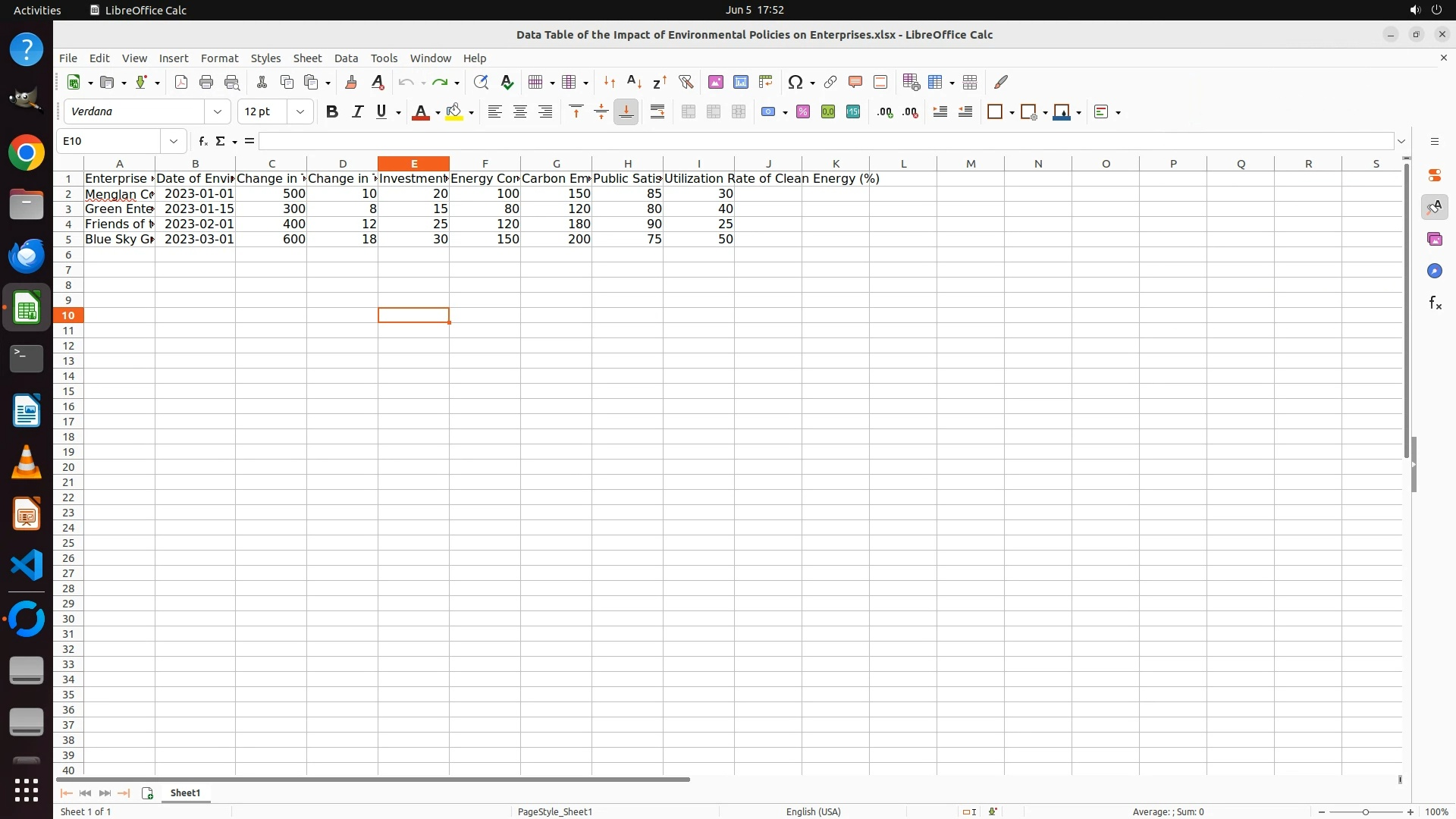The image size is (1456, 819).
Task: Expand the Name Box dropdown arrow
Action: coord(174,141)
